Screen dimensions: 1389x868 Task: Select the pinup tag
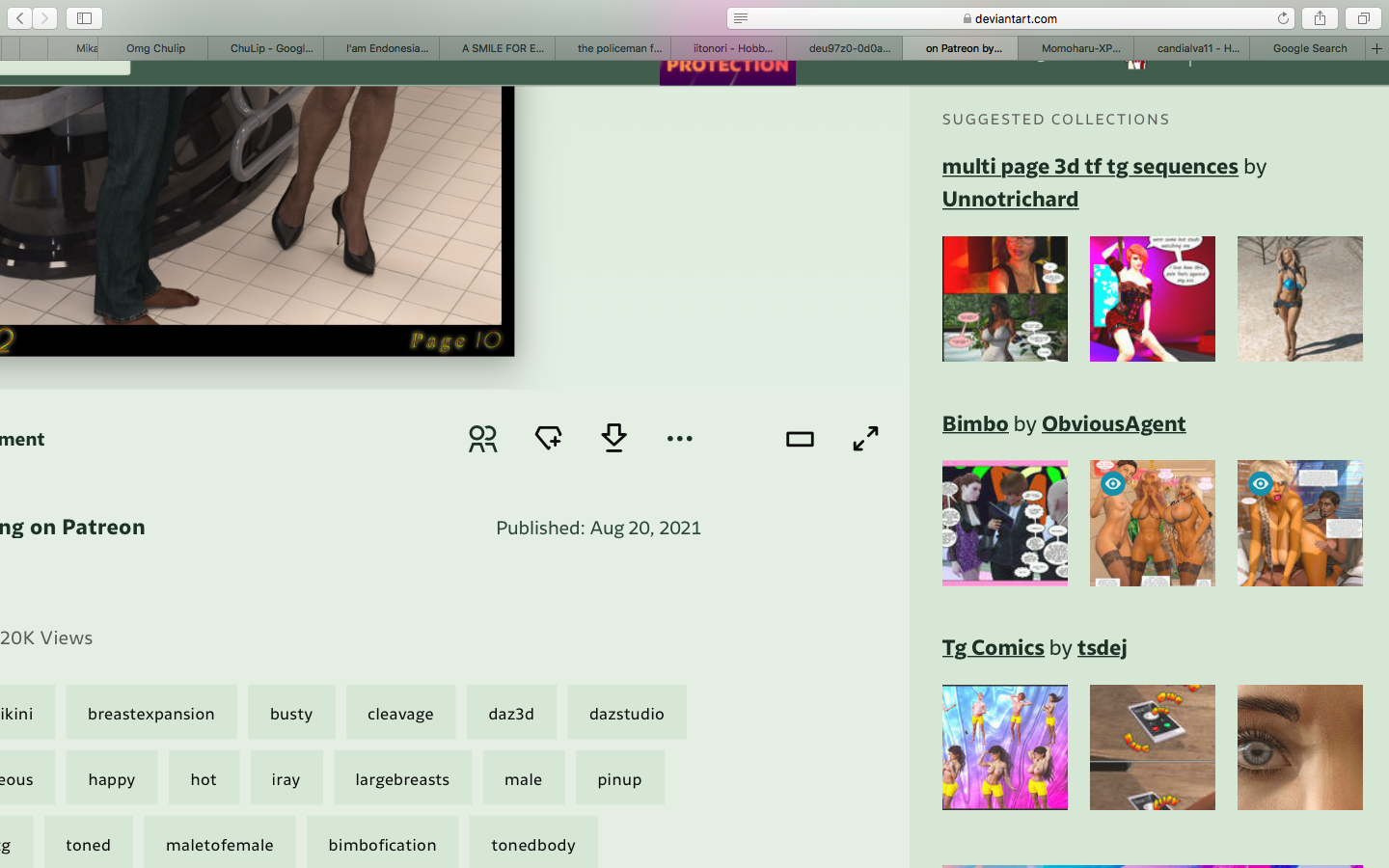coord(619,778)
